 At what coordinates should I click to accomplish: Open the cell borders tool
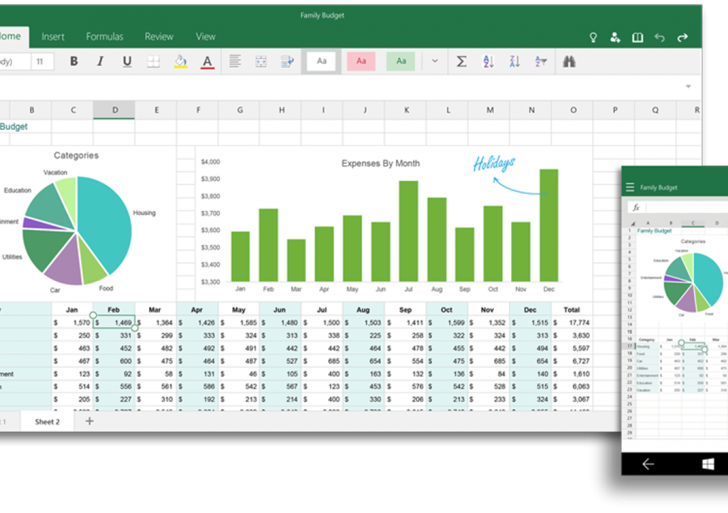pos(154,61)
